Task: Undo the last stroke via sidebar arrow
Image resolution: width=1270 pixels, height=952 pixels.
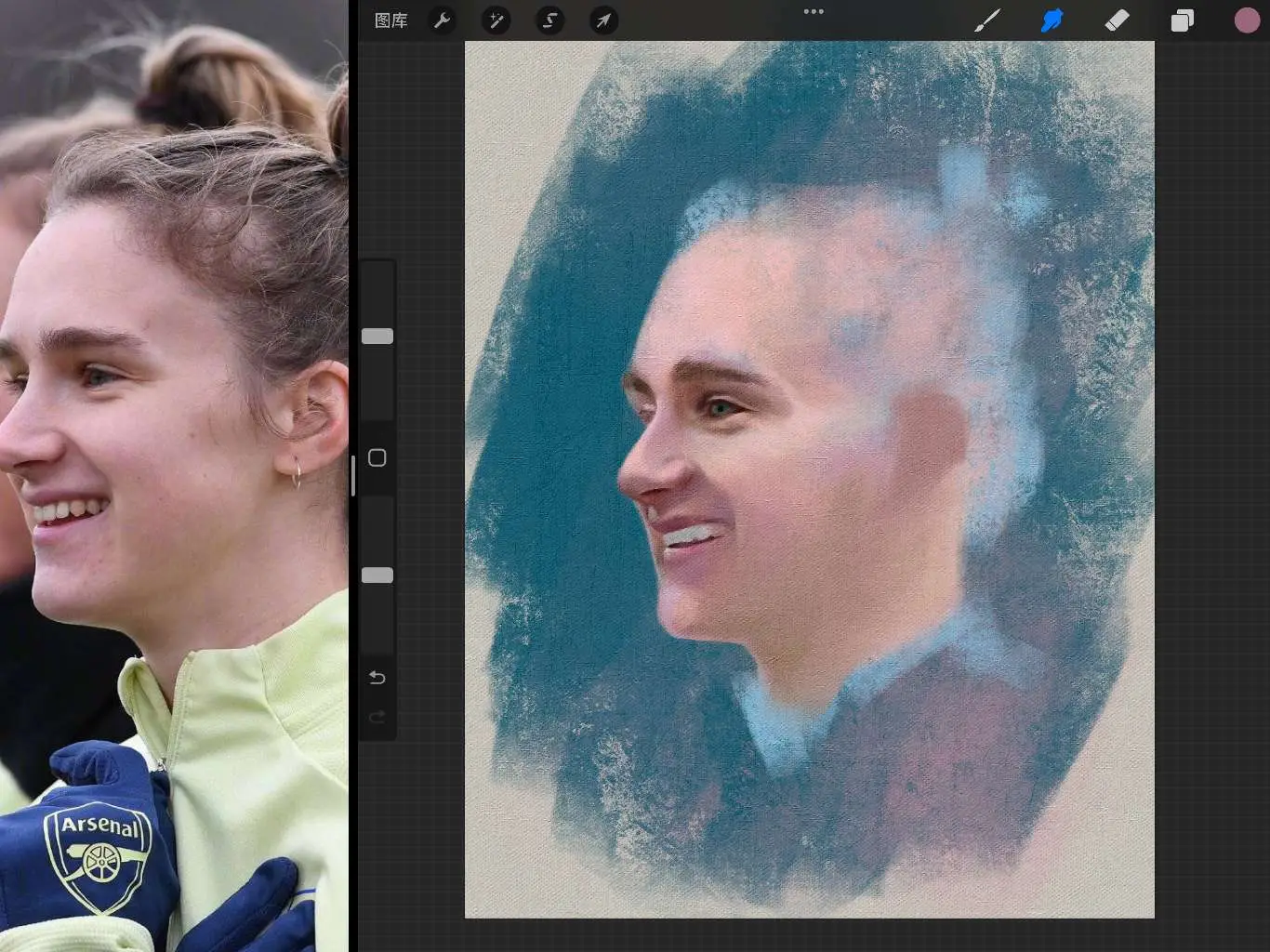Action: 377,677
